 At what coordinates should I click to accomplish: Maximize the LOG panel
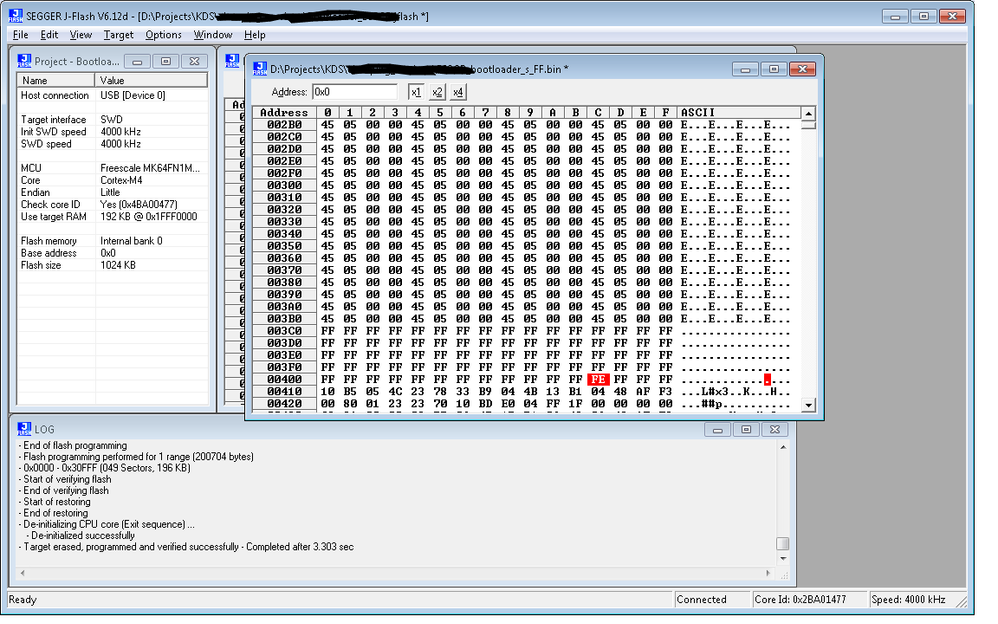pos(746,430)
